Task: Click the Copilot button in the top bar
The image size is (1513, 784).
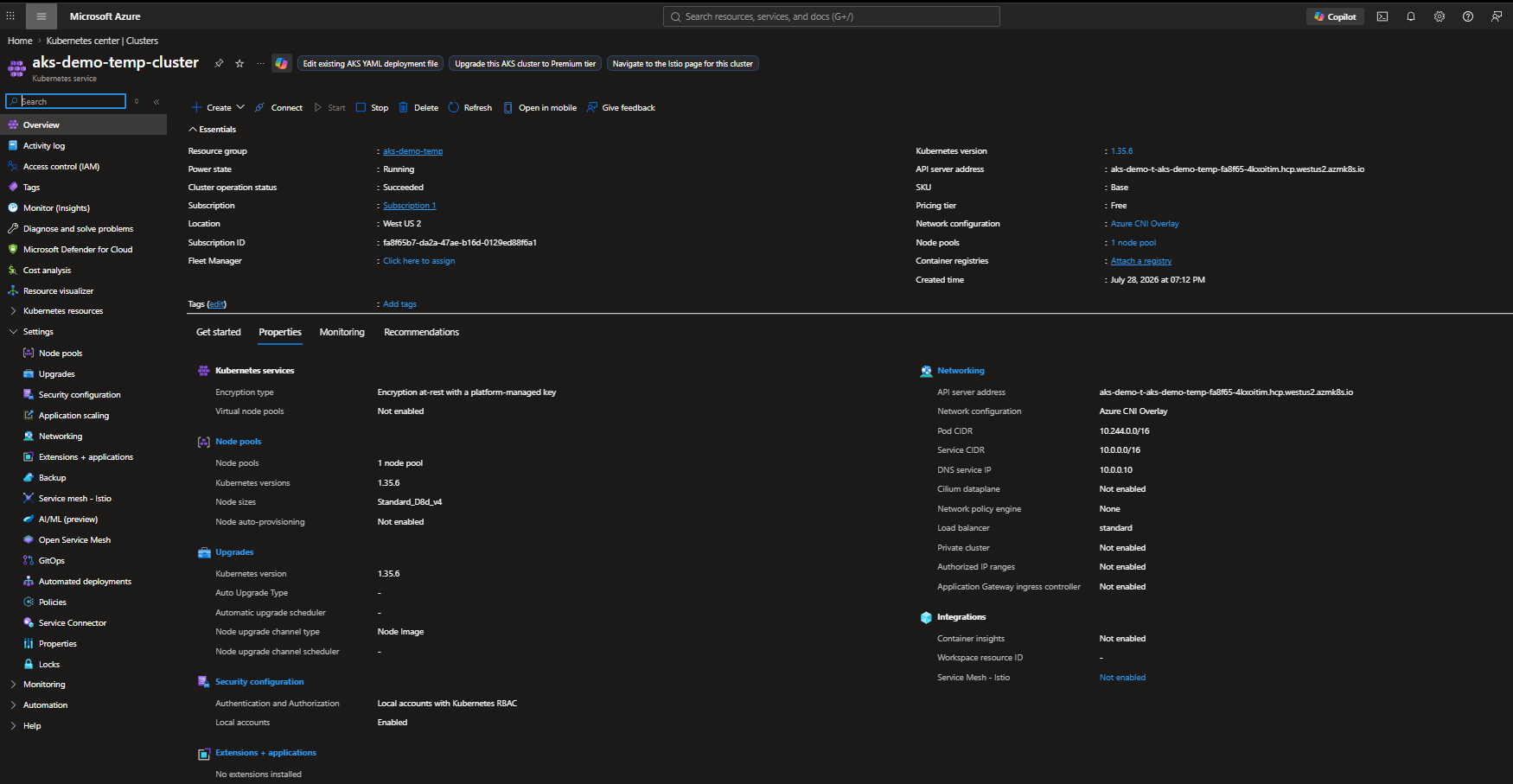Action: 1335,16
